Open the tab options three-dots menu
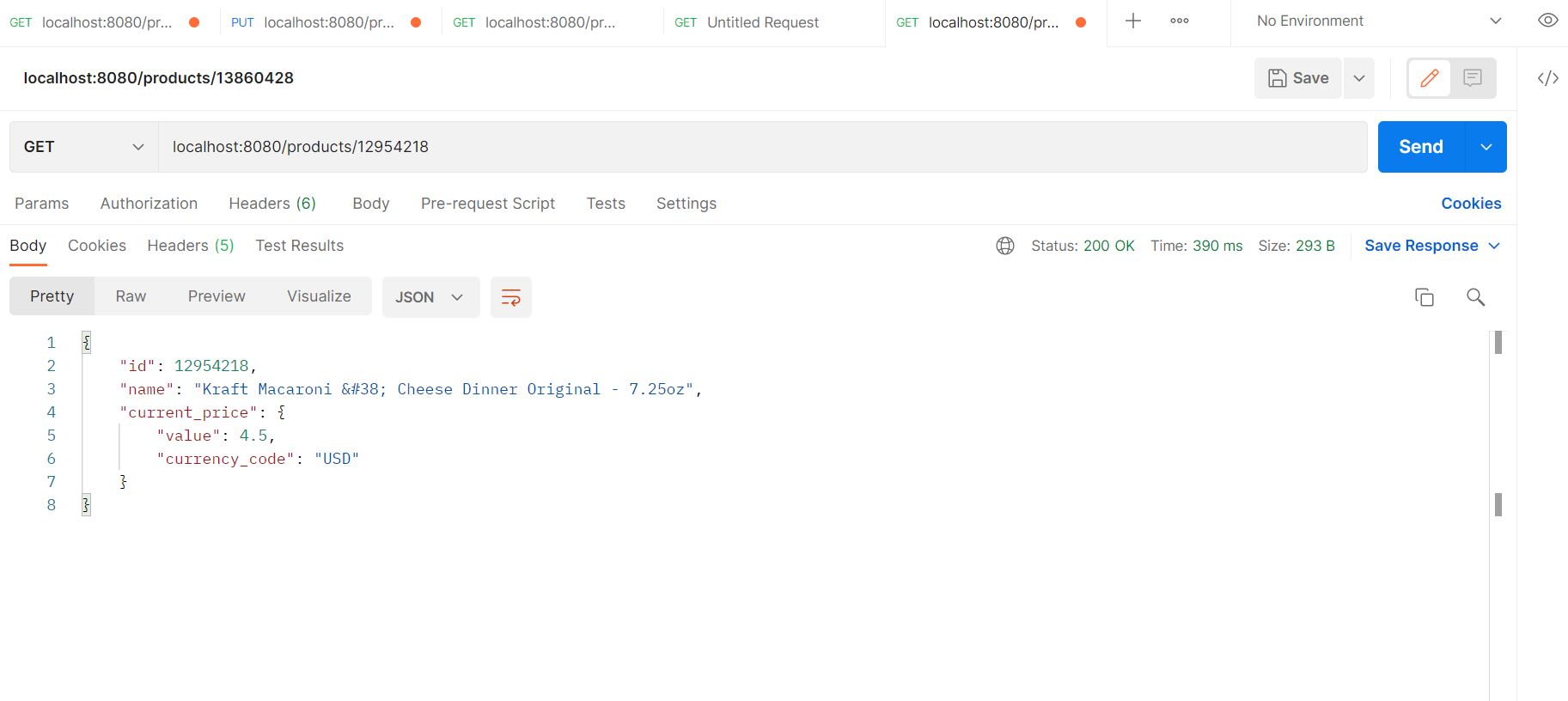 click(1180, 21)
